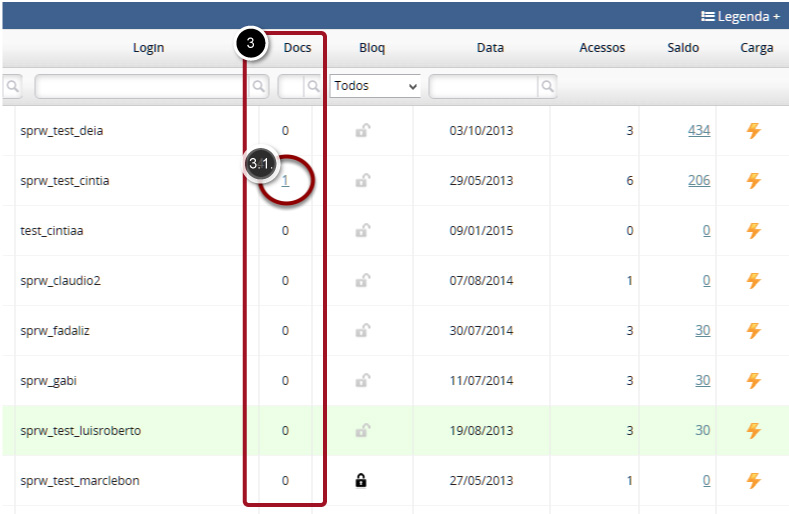Open the Legenda list icon
The height and width of the screenshot is (514, 789).
[707, 16]
